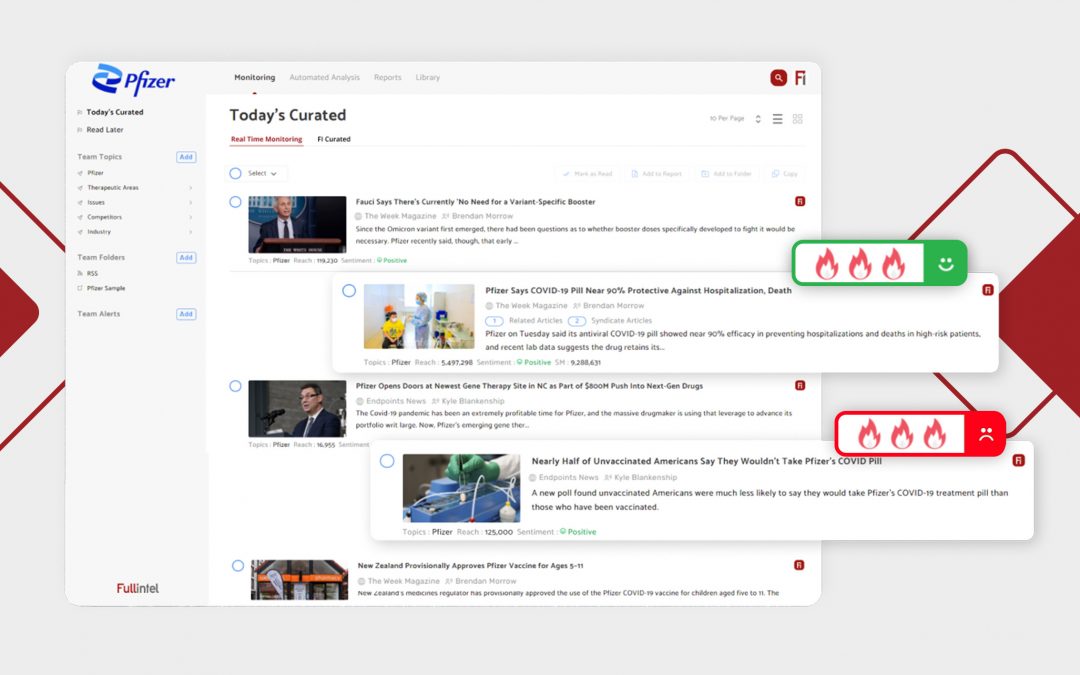Screen dimensions: 1080x675
Task: Select the New Zealand vaccine article checkbox
Action: tap(238, 565)
